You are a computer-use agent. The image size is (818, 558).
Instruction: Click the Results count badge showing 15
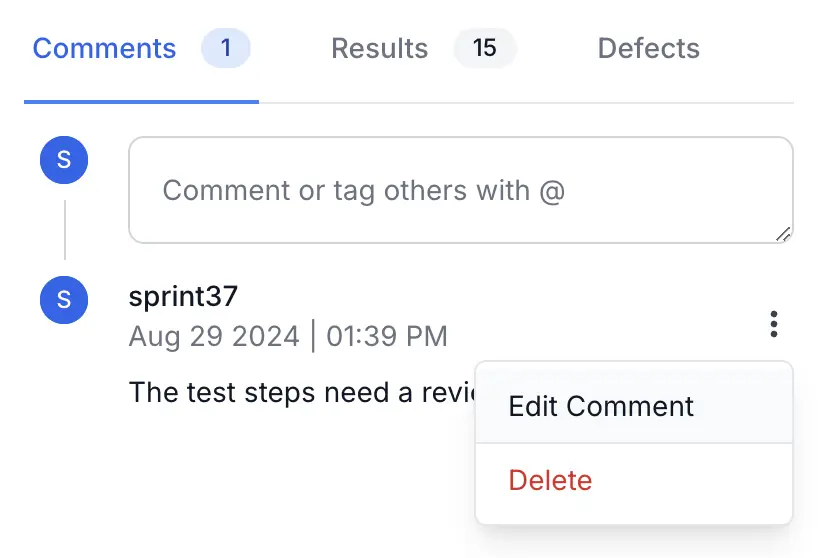(x=485, y=48)
